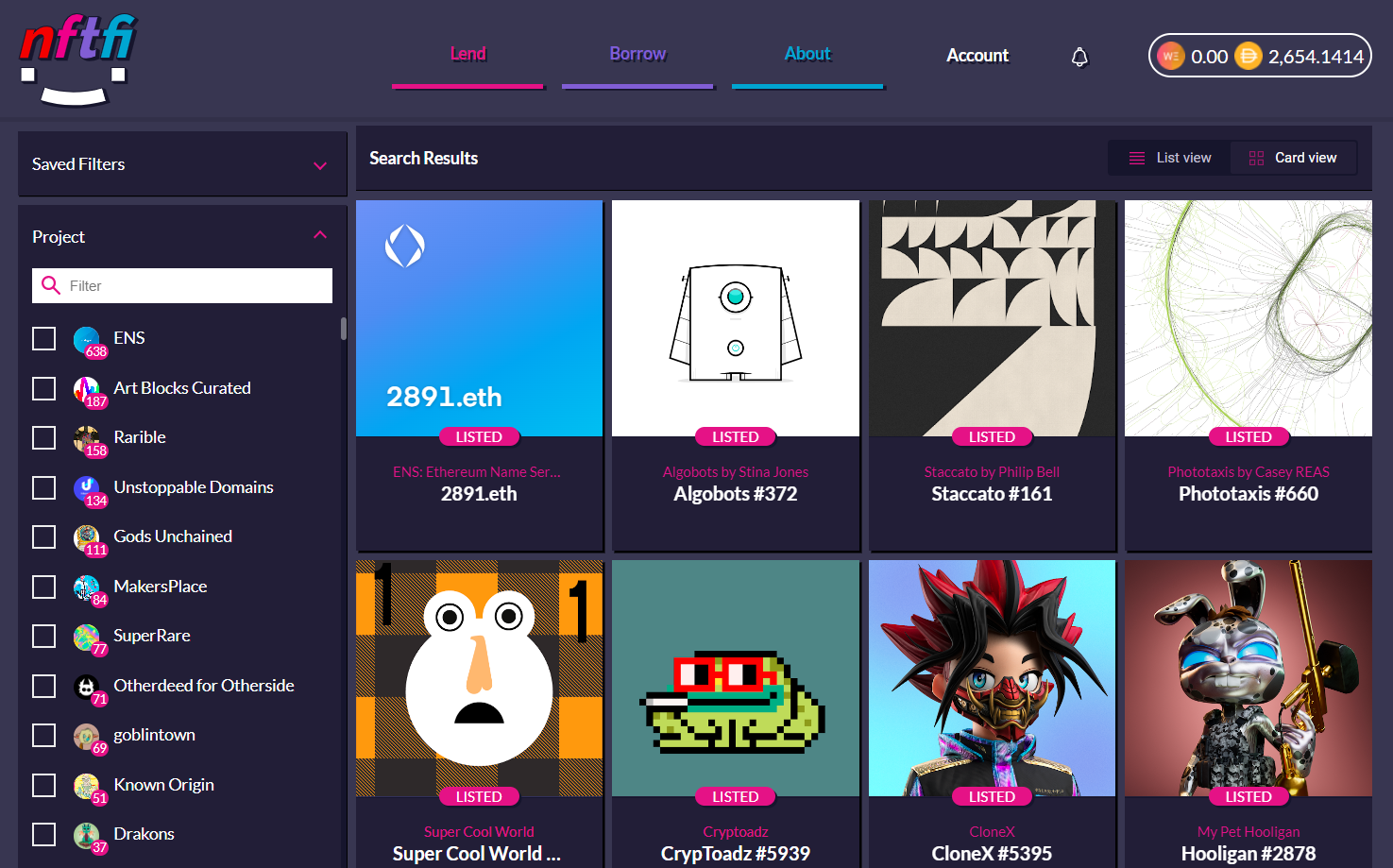Image resolution: width=1393 pixels, height=868 pixels.
Task: Click the Art Blocks Curated project icon
Action: coord(87,389)
